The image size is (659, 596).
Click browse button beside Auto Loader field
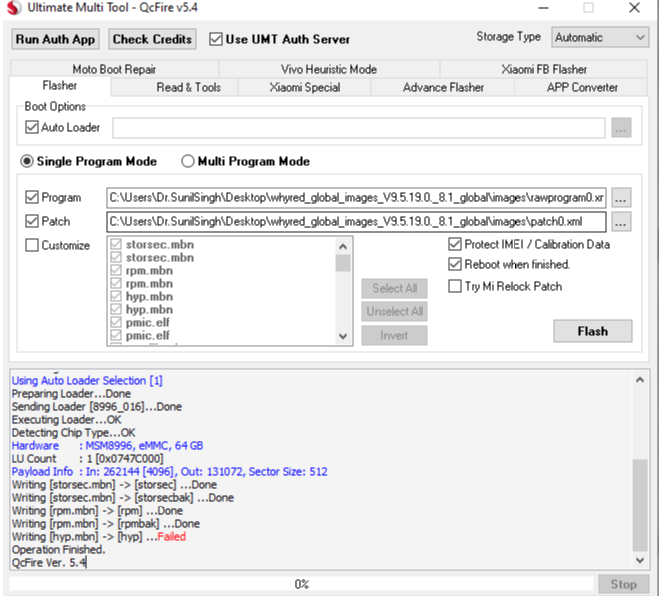pyautogui.click(x=621, y=127)
